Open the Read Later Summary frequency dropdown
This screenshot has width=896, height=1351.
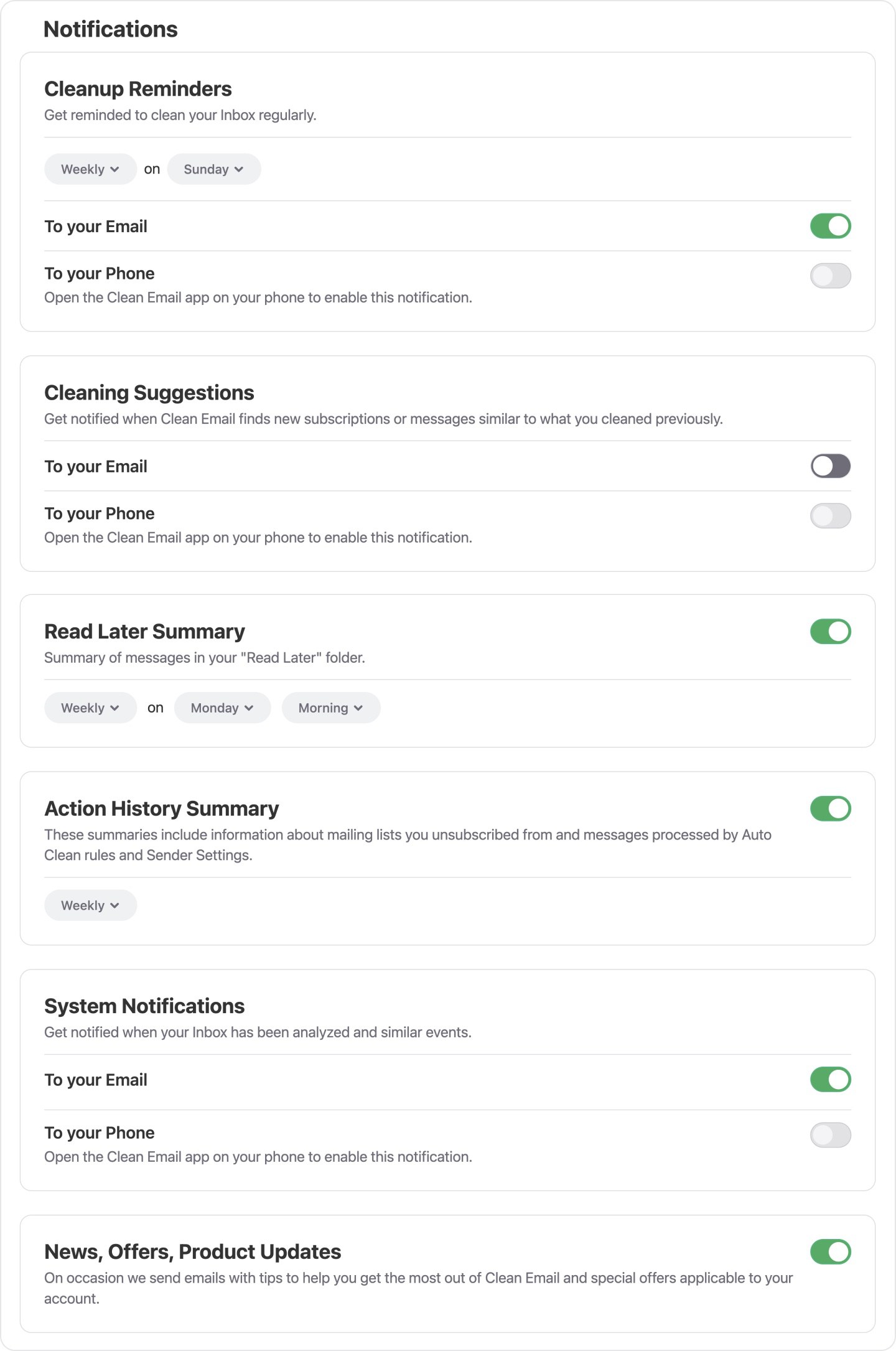(x=90, y=708)
